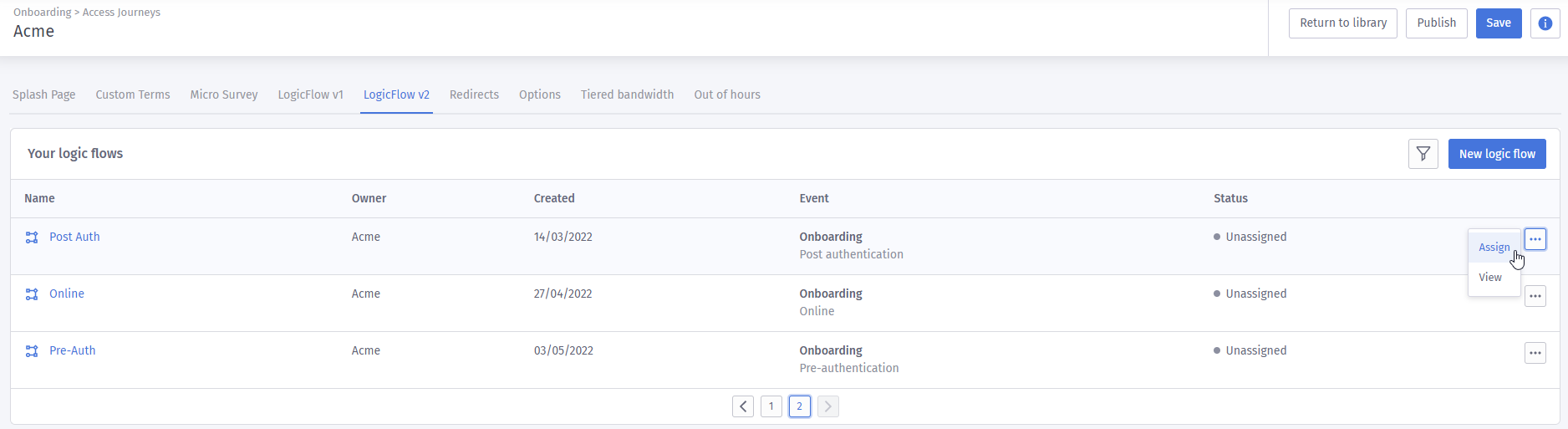The height and width of the screenshot is (429, 1568).
Task: Switch to the Tiered bandwidth tab
Action: tap(627, 94)
